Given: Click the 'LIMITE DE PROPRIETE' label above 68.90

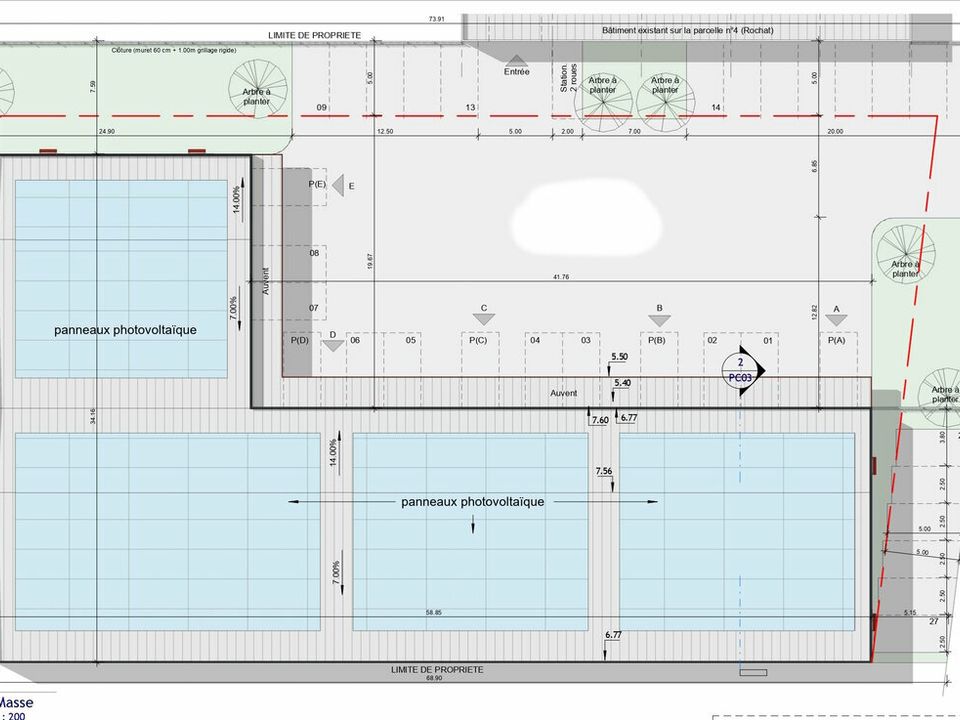Looking at the screenshot, I should [437, 670].
